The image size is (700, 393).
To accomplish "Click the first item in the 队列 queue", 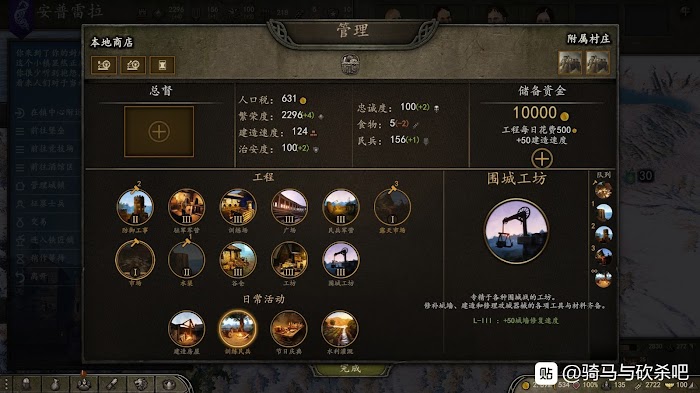I will [603, 190].
